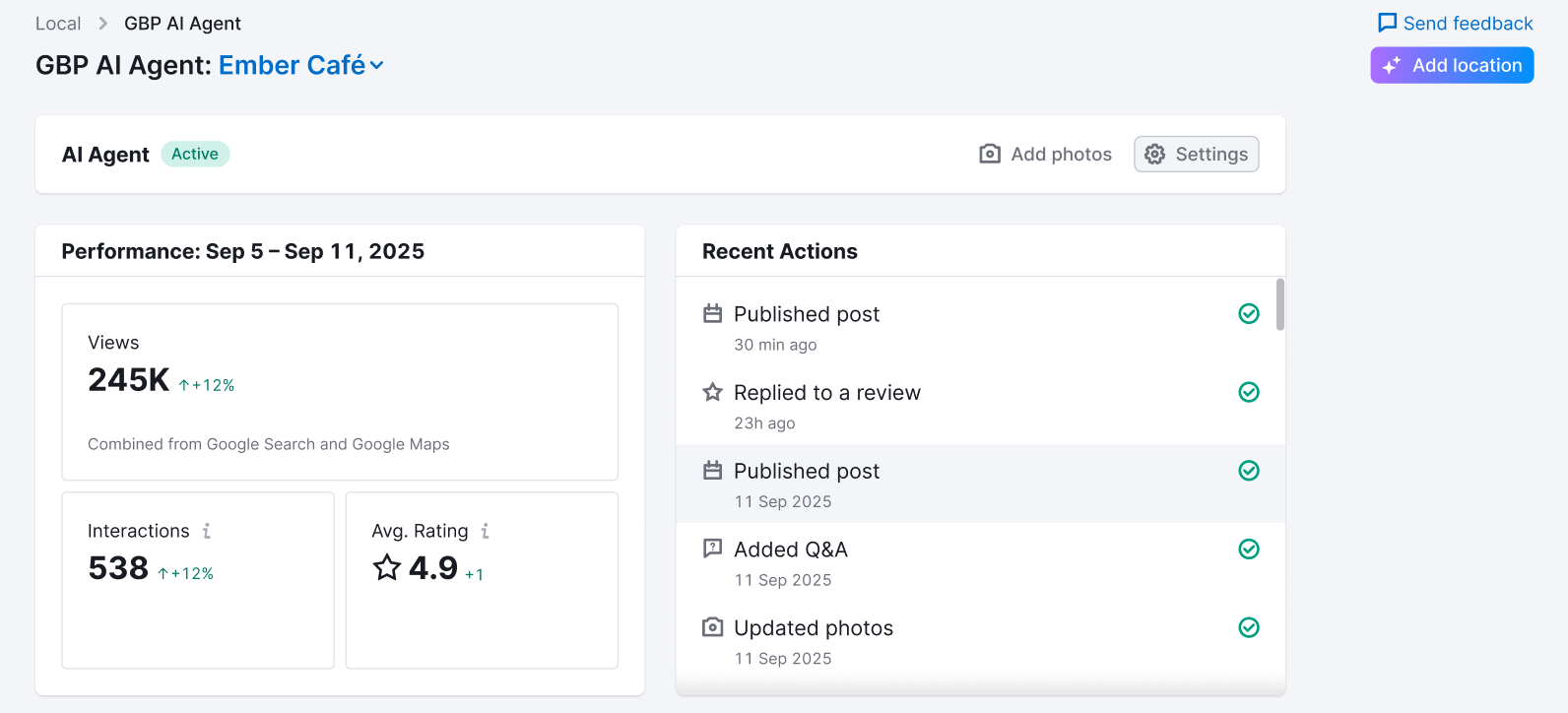Click the Interactions info icon
The height and width of the screenshot is (713, 1568).
coord(207,531)
